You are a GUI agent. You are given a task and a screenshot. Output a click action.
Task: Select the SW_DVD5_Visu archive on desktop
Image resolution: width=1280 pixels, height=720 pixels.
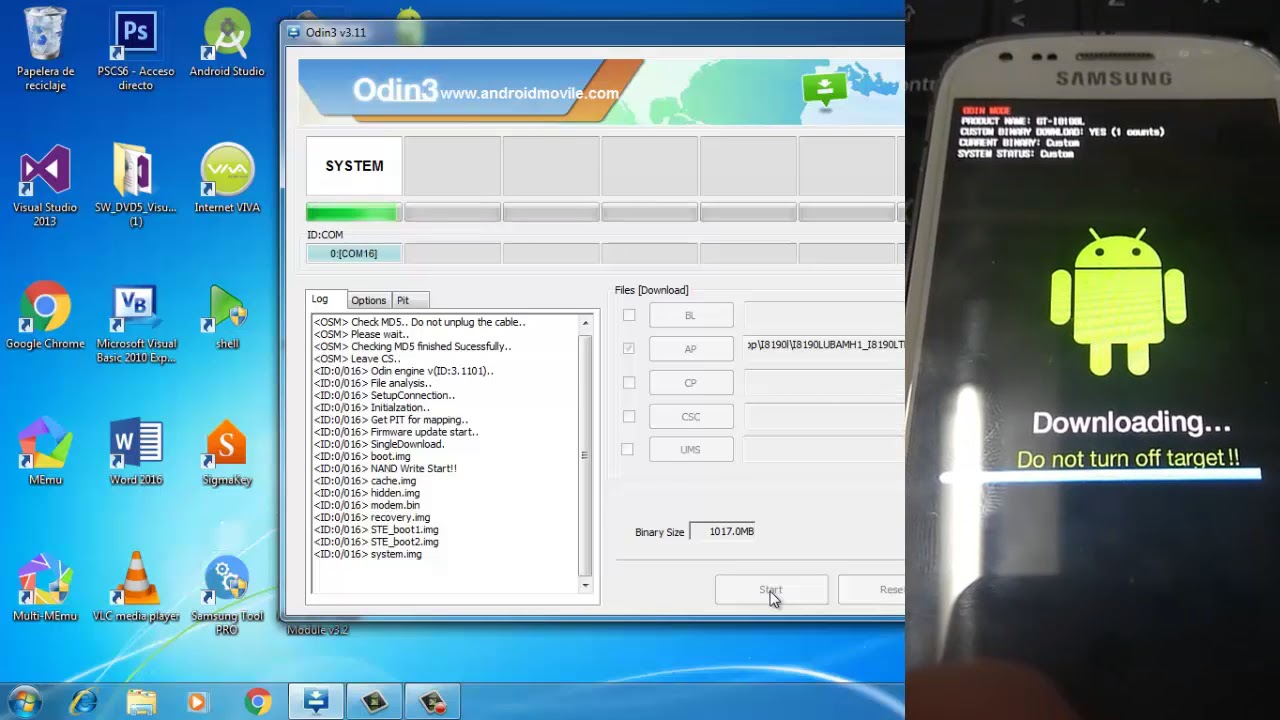click(x=136, y=186)
